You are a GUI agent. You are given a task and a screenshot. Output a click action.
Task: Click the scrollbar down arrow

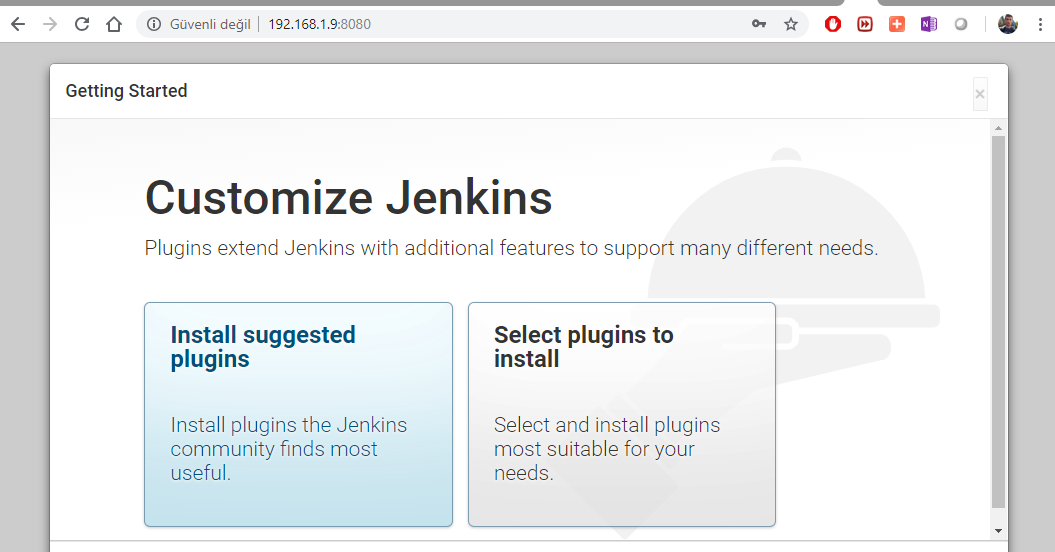pos(998,531)
